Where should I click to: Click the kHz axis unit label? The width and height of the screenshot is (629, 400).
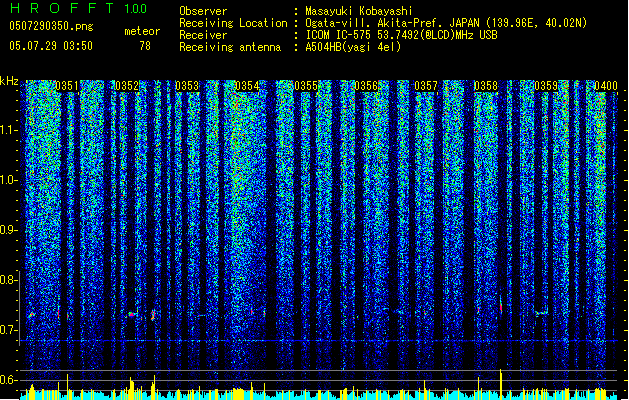9,81
